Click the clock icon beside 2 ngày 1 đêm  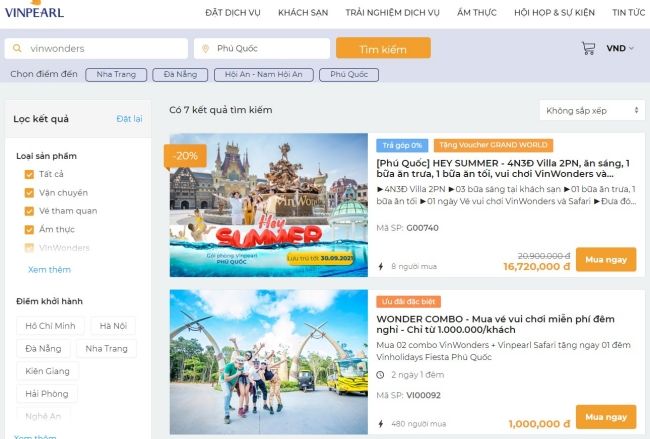(380, 375)
